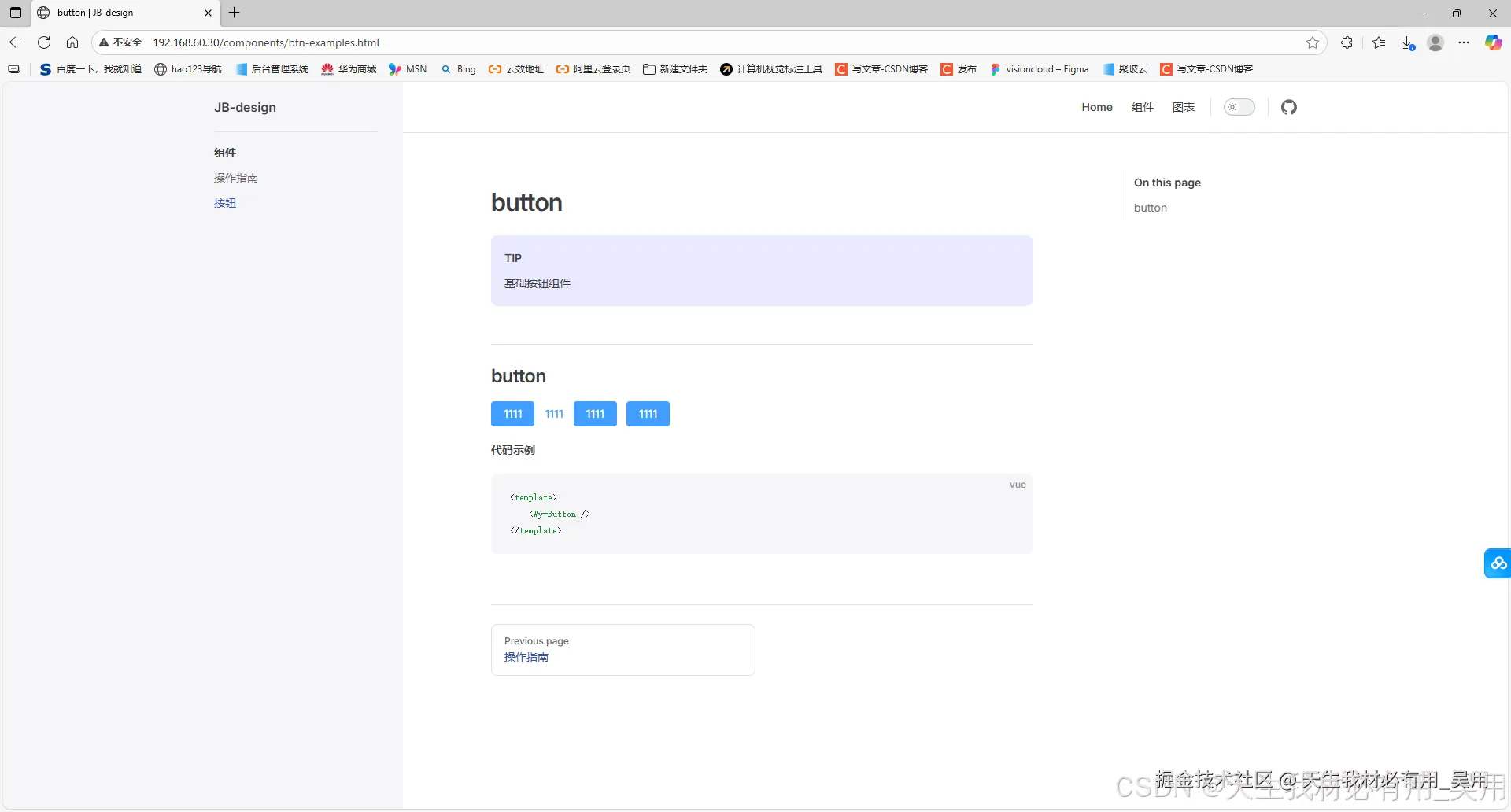Click the browser Home icon
Image resolution: width=1511 pixels, height=812 pixels.
[72, 42]
